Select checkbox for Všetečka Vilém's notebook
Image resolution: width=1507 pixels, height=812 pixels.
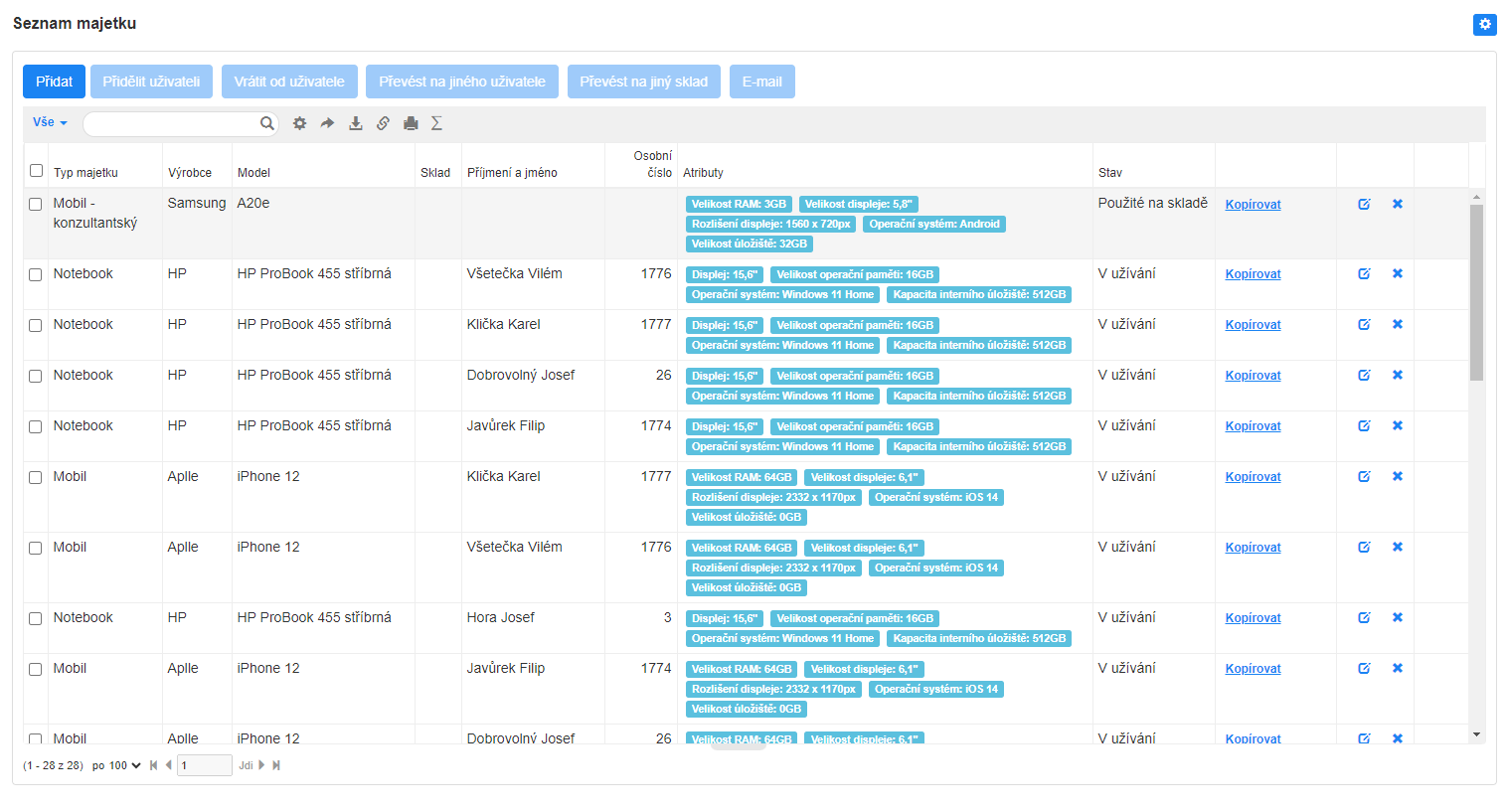point(36,274)
